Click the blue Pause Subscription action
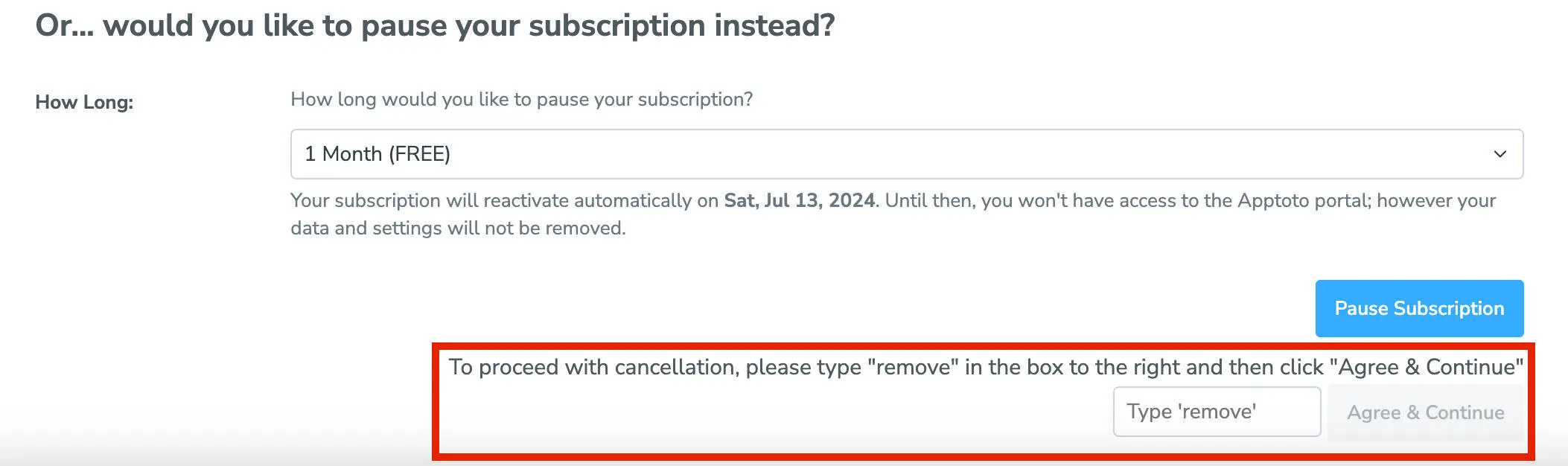Screen dimensions: 1568x466 pyautogui.click(x=1418, y=308)
